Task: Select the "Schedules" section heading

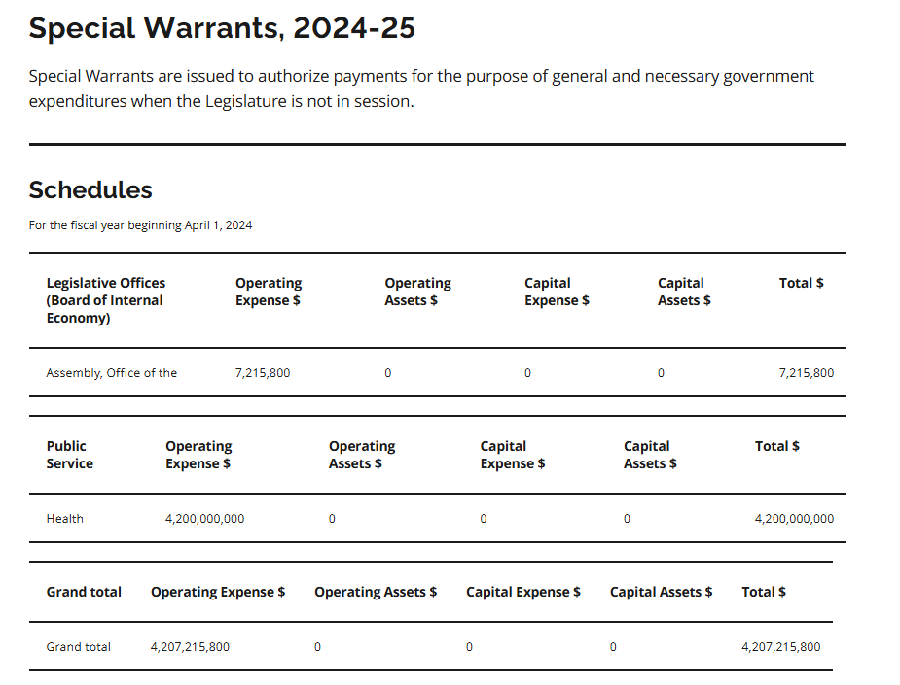Action: click(90, 190)
